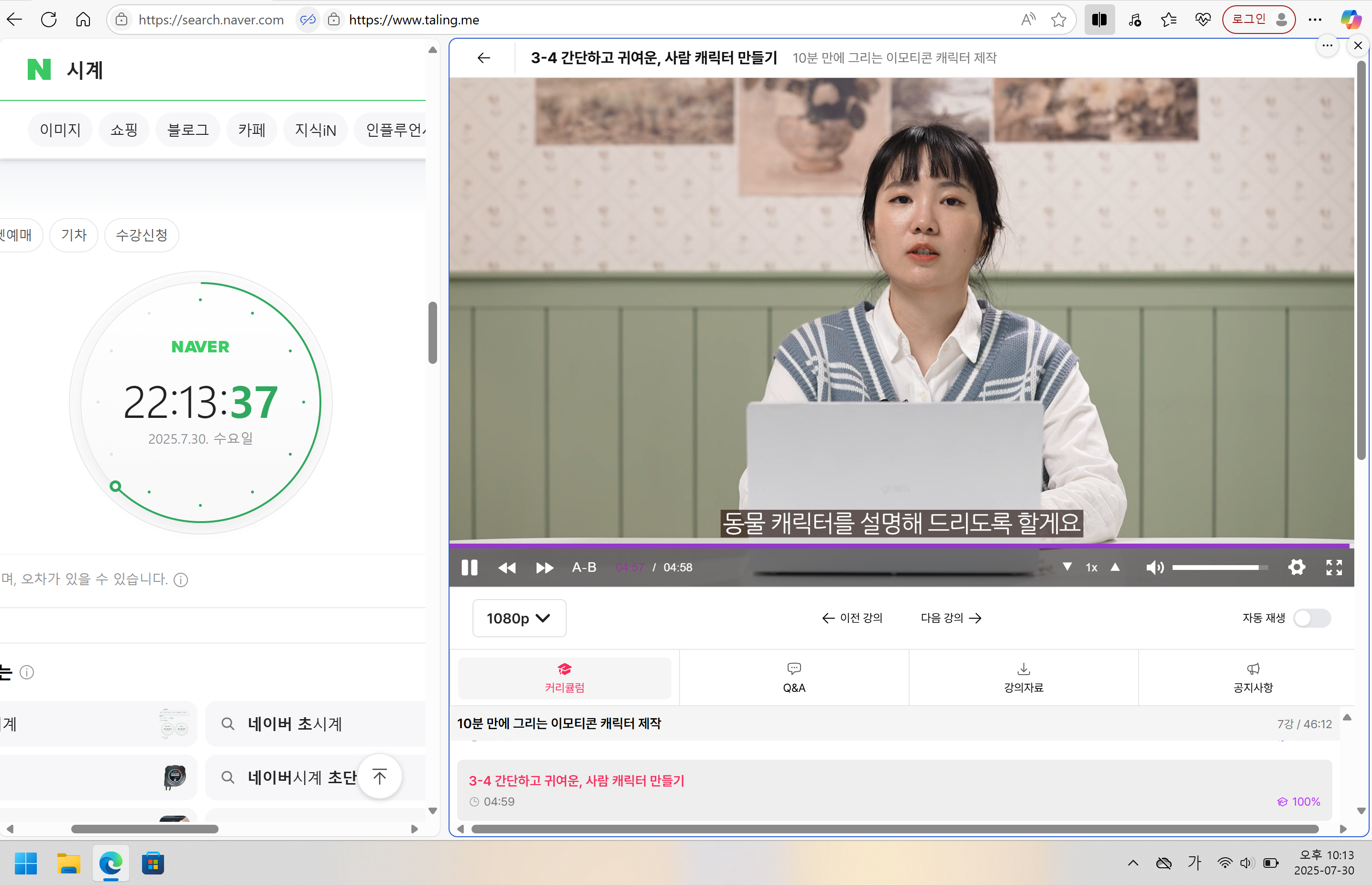Open the video player settings gear
The height and width of the screenshot is (885, 1372).
point(1297,567)
